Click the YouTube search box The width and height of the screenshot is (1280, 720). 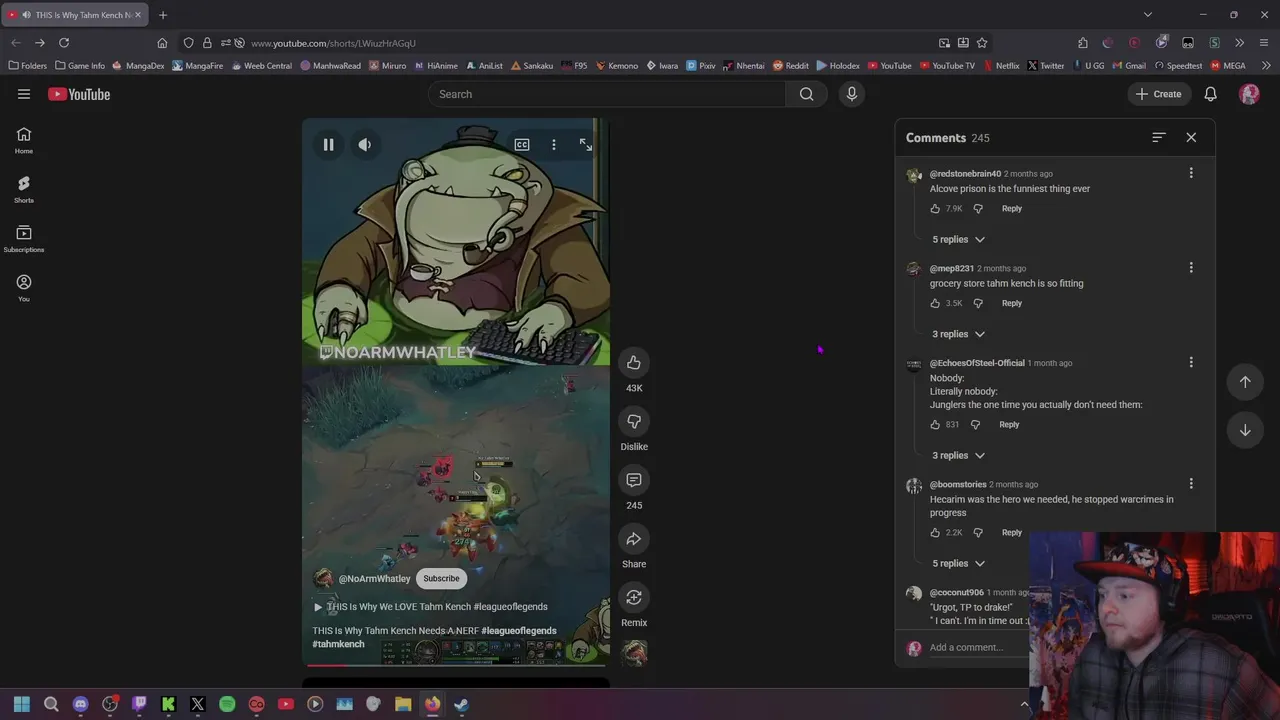[607, 94]
